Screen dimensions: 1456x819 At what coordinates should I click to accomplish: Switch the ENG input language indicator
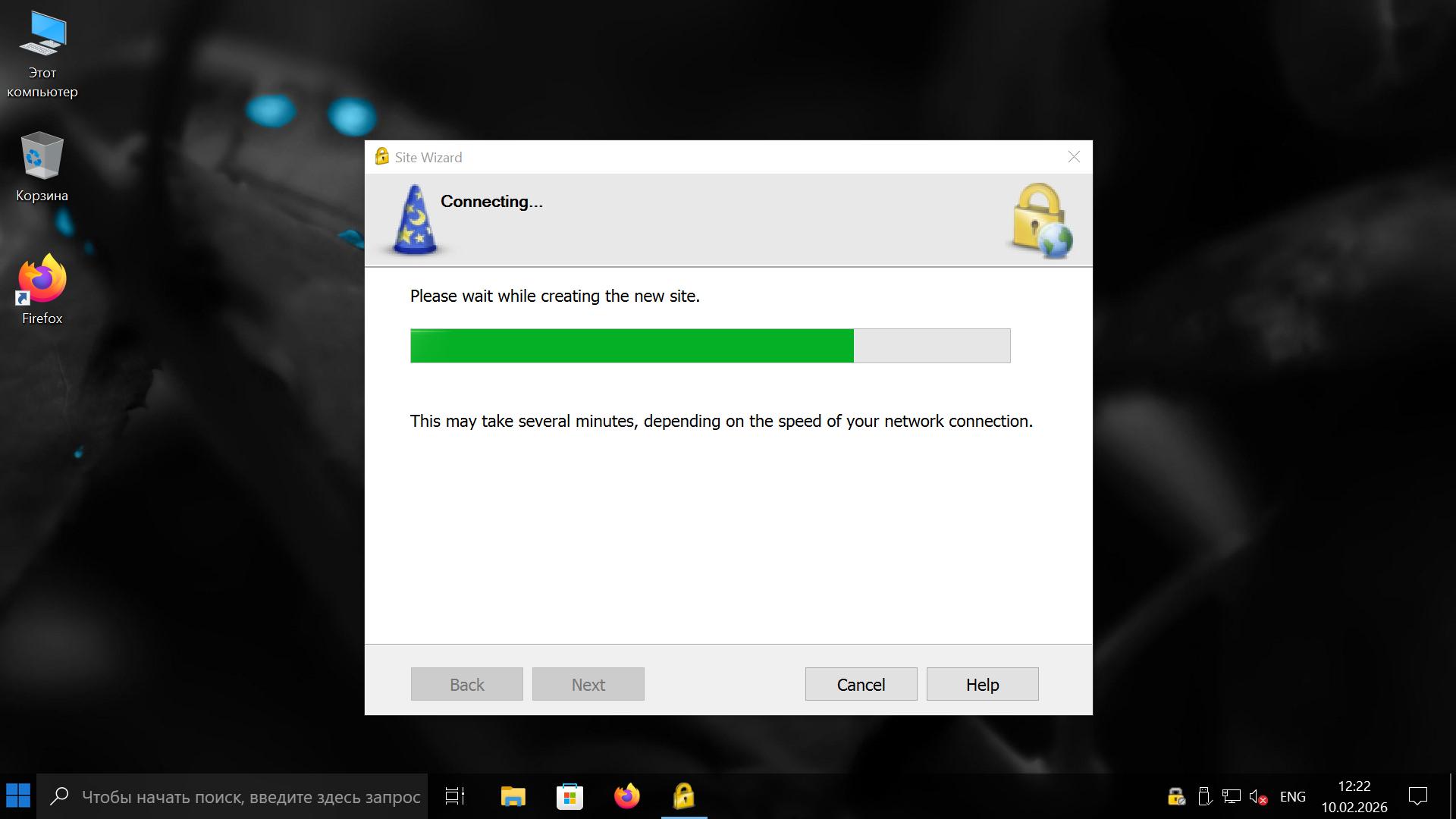coord(1292,797)
